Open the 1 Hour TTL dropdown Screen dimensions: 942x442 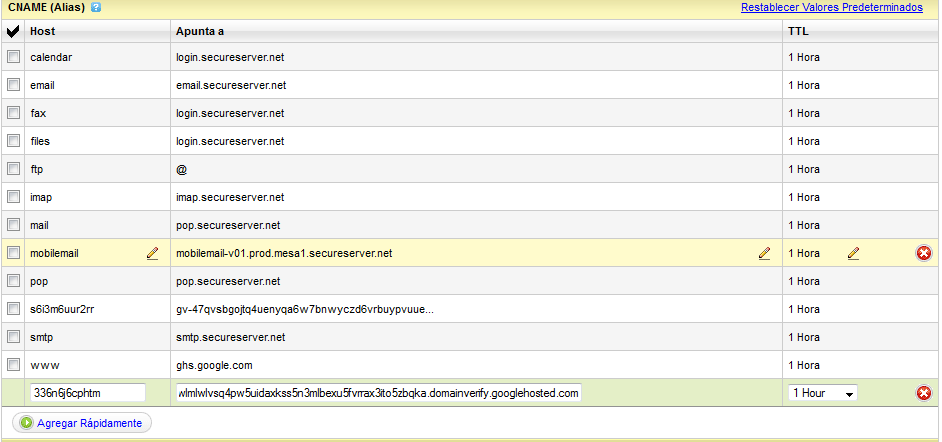822,393
